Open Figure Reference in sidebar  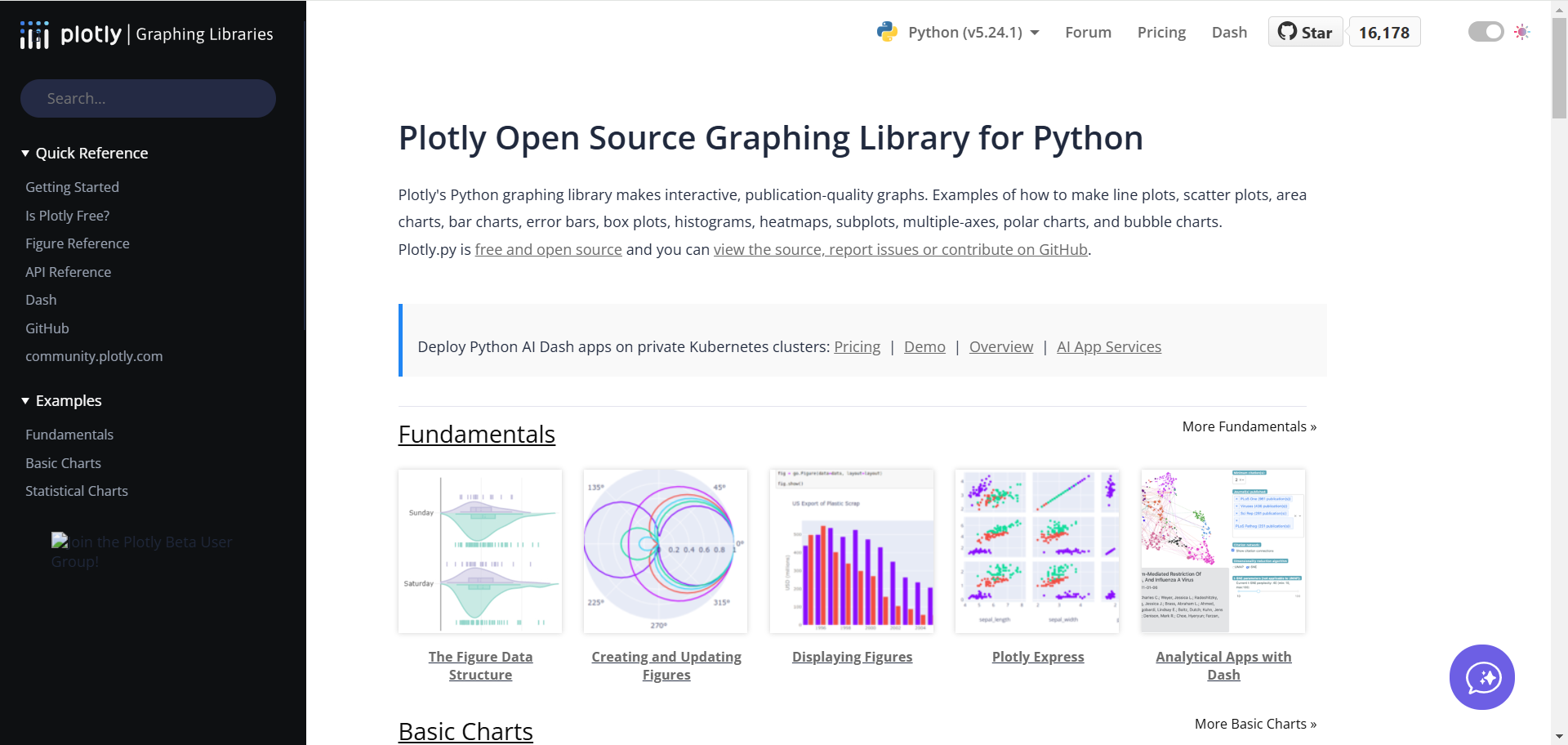77,243
